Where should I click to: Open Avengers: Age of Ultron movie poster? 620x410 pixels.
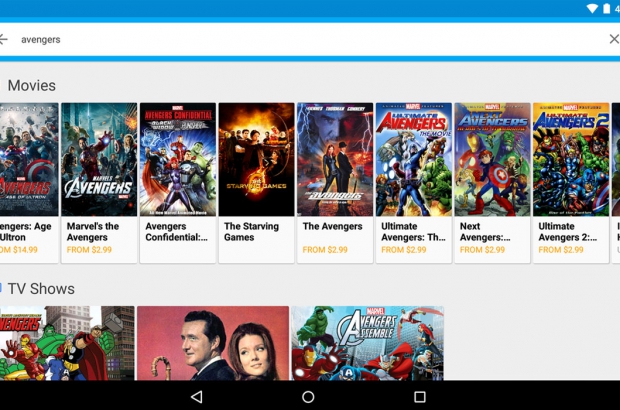pyautogui.click(x=28, y=159)
